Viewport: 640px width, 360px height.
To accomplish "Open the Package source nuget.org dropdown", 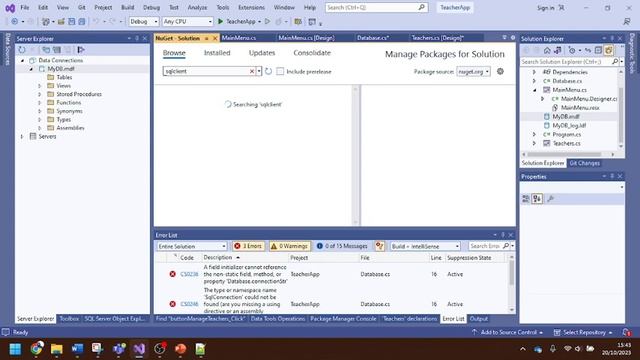I will click(x=473, y=71).
